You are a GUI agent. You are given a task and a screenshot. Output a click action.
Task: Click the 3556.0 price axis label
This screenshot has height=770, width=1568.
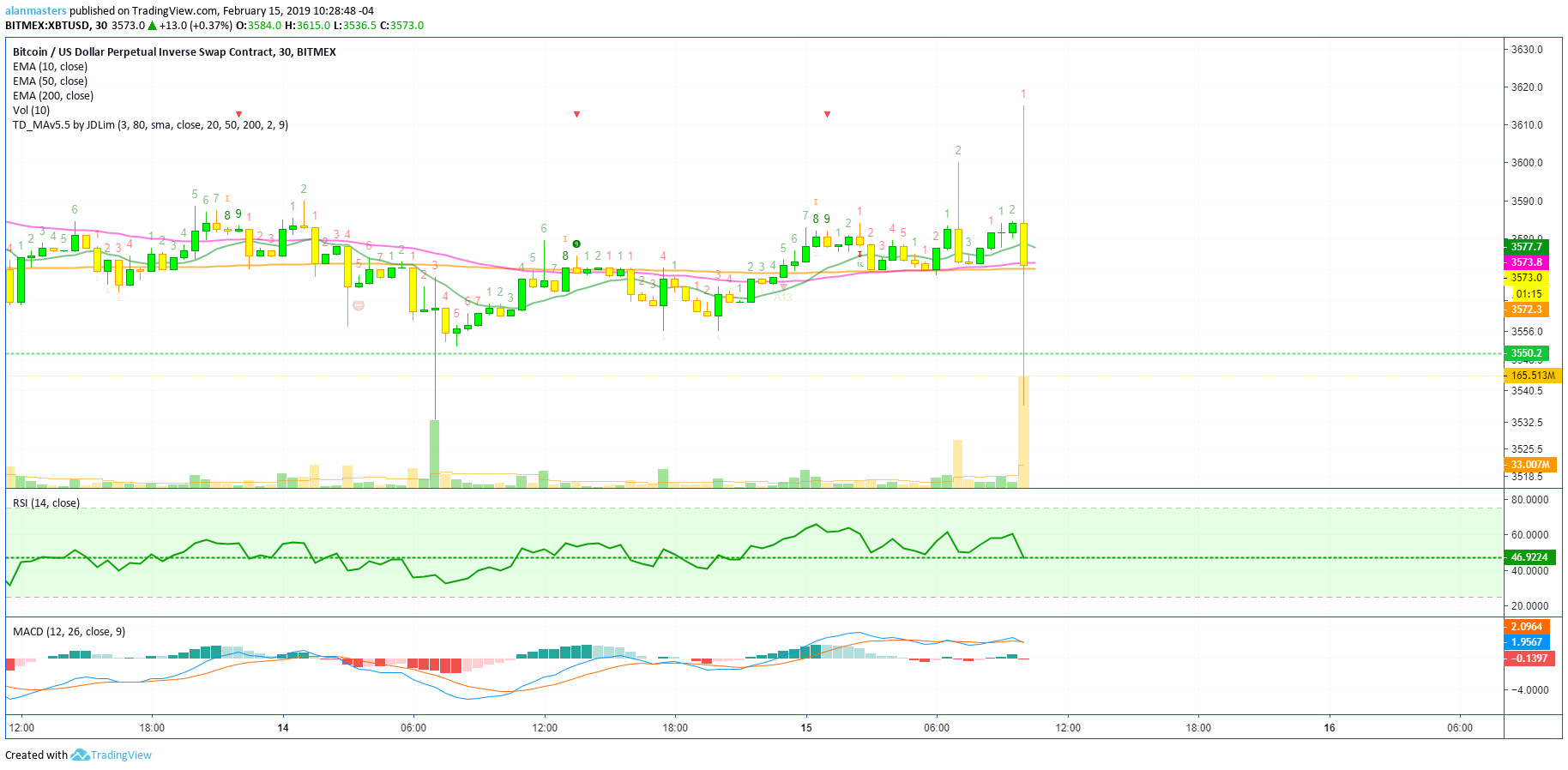(1527, 332)
